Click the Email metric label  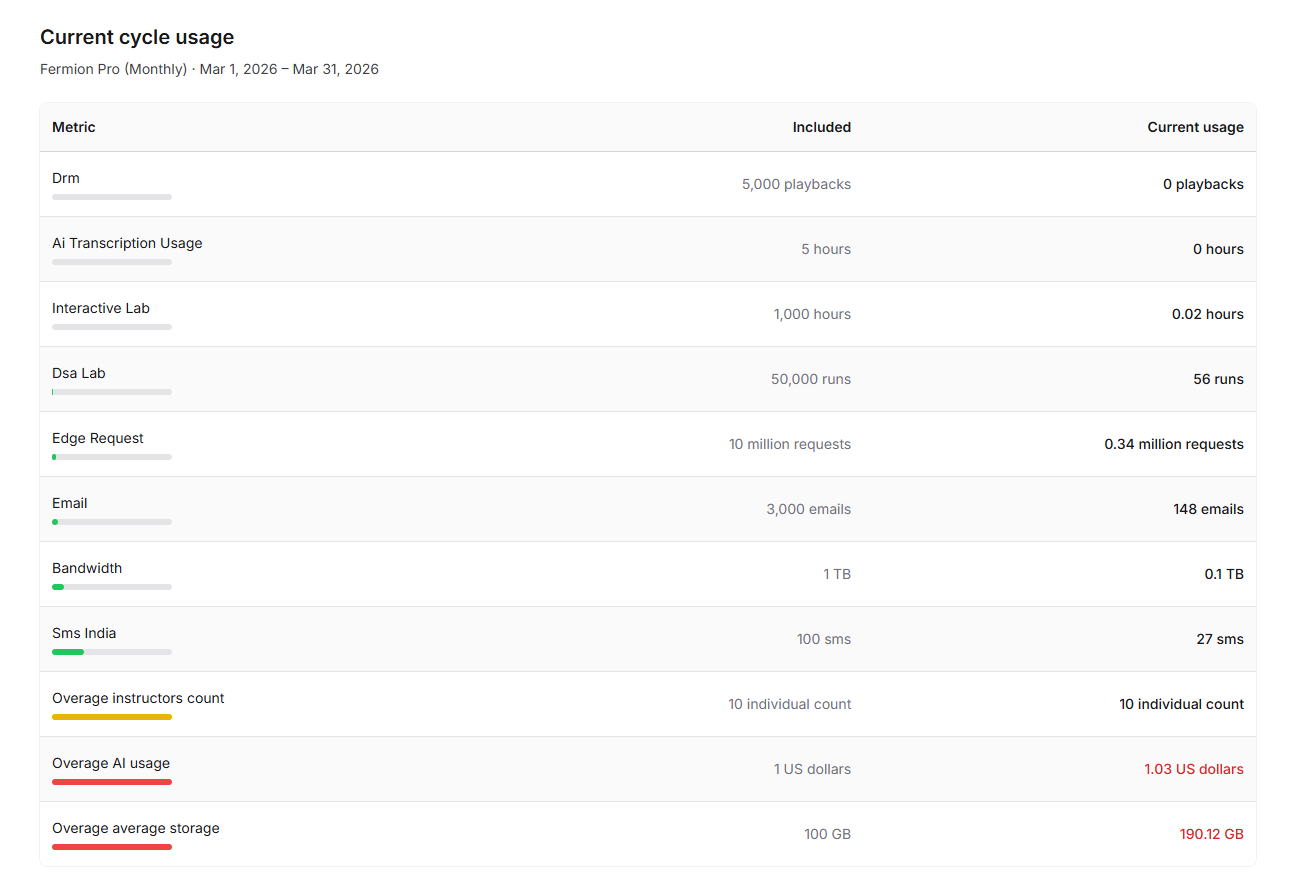(70, 503)
